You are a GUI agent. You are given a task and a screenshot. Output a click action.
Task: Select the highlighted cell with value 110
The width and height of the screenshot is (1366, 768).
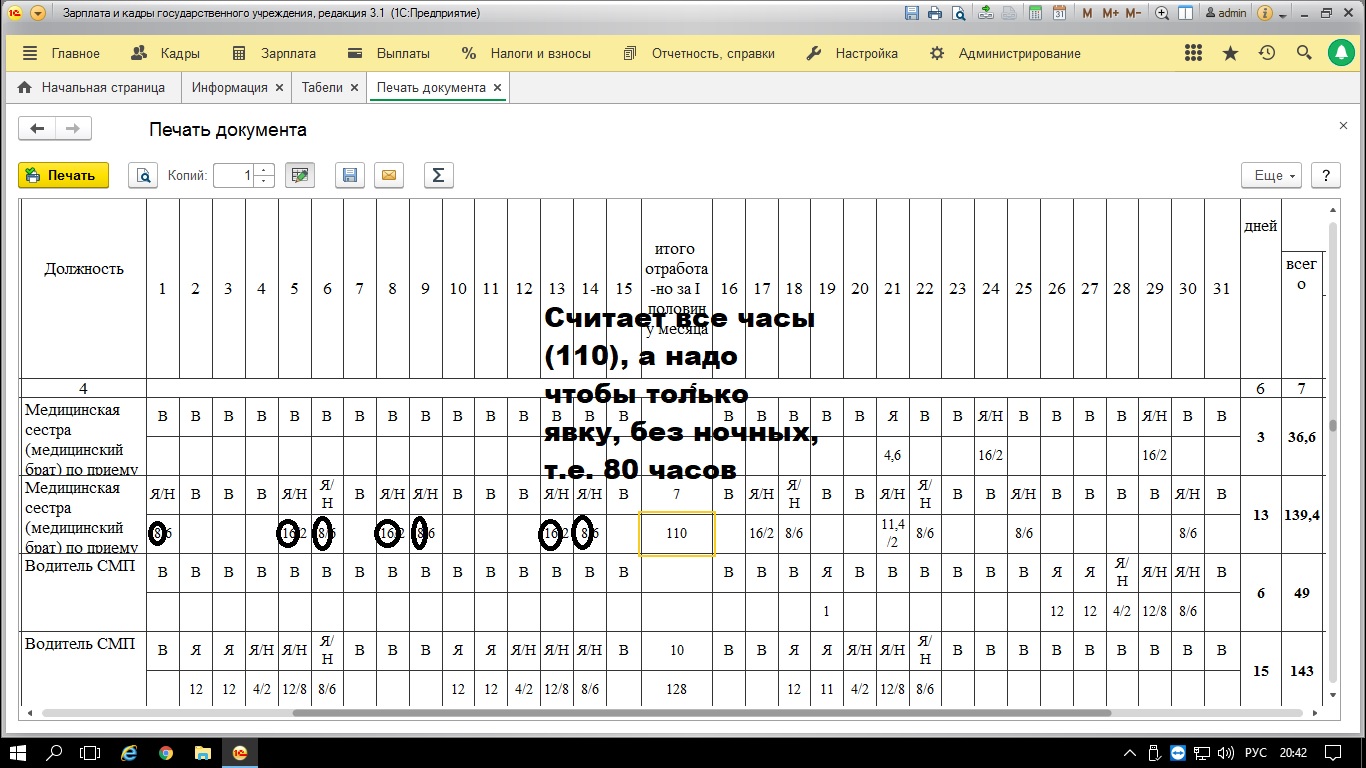pos(677,533)
